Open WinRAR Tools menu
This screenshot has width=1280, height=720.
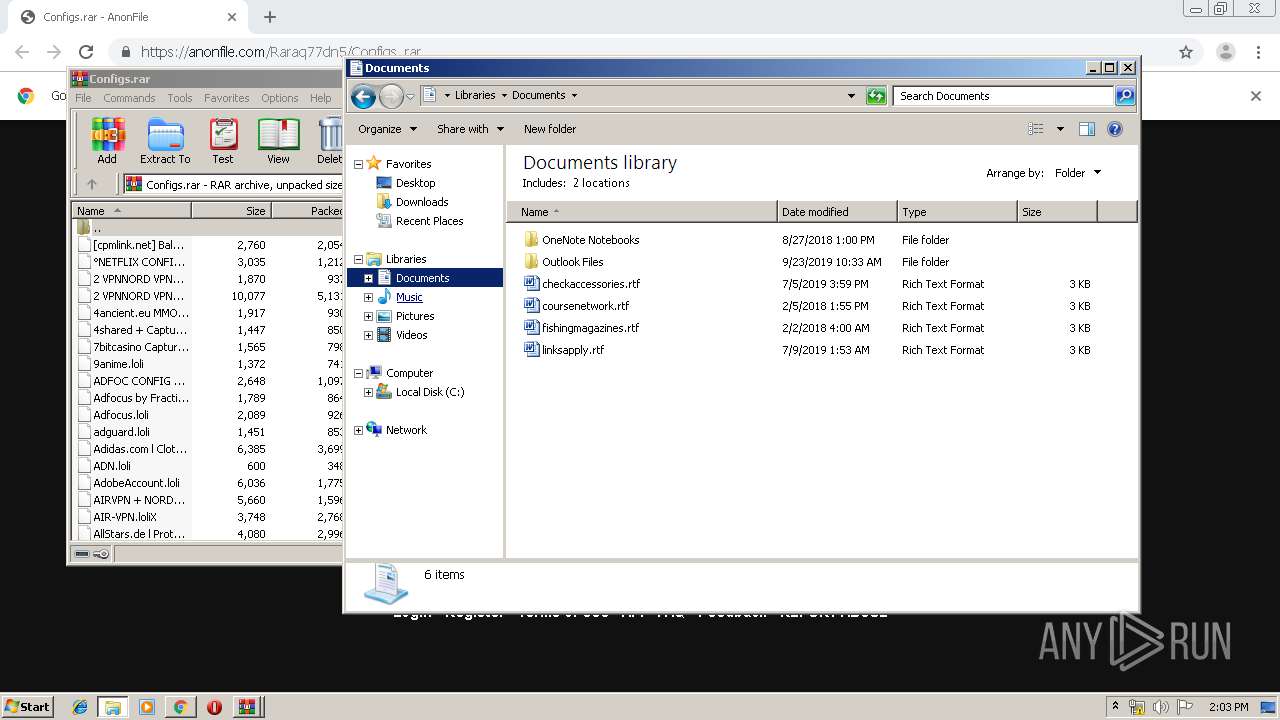pos(180,98)
